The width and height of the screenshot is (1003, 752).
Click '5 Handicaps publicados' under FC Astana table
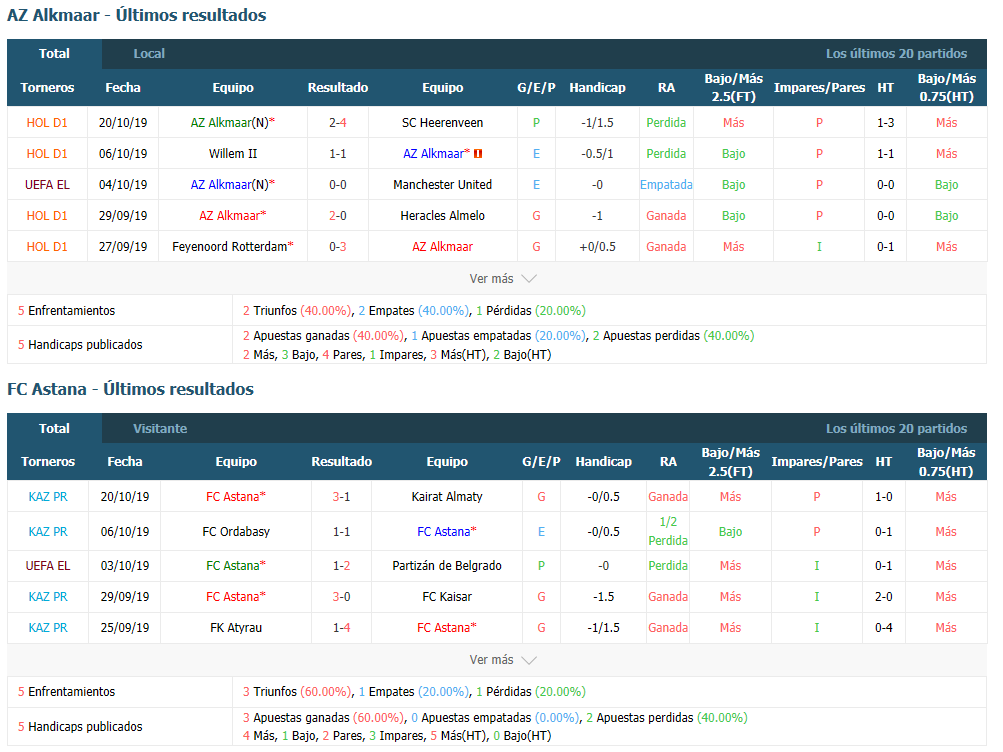[80, 727]
